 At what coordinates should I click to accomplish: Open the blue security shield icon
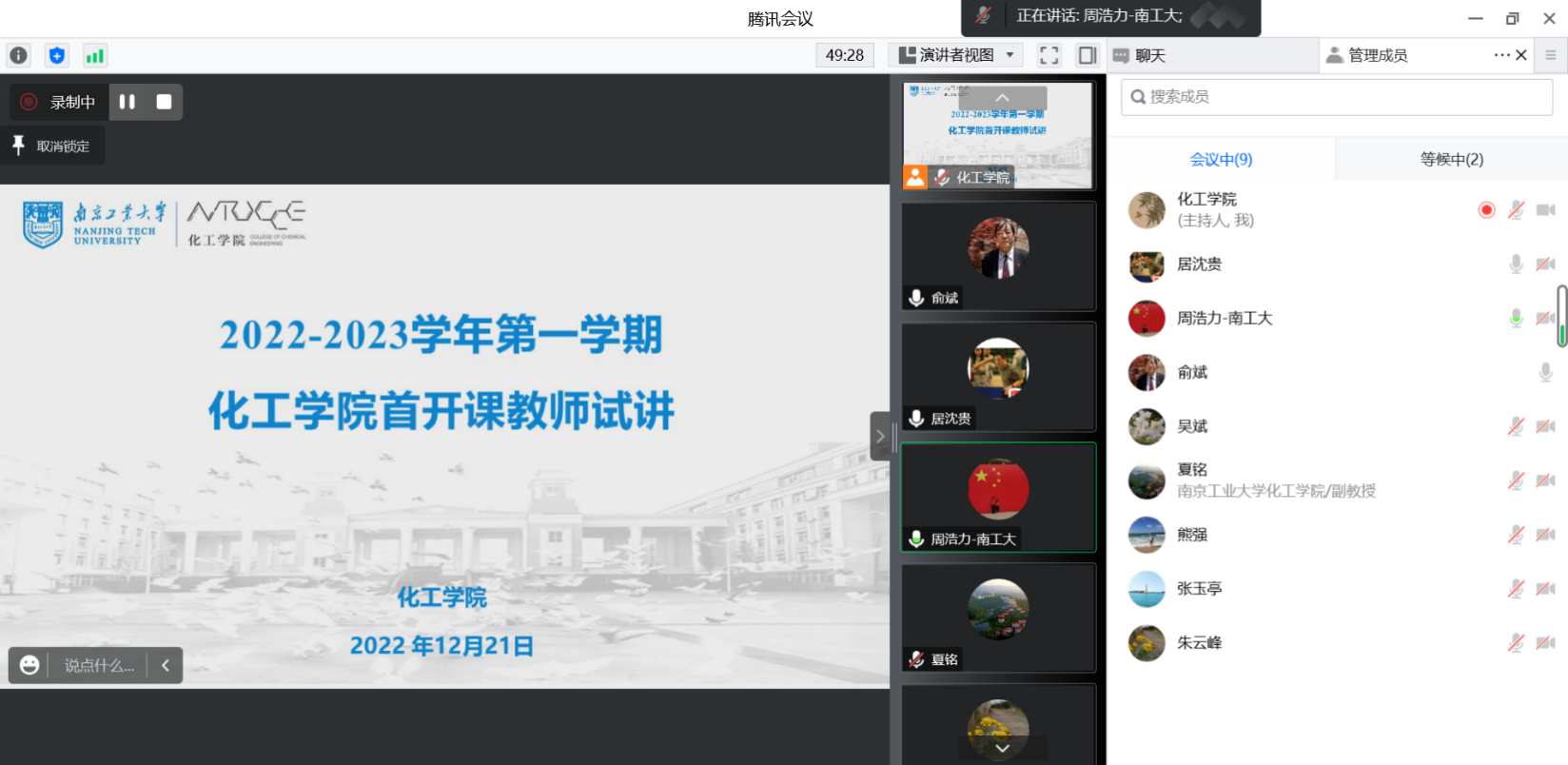pyautogui.click(x=57, y=55)
